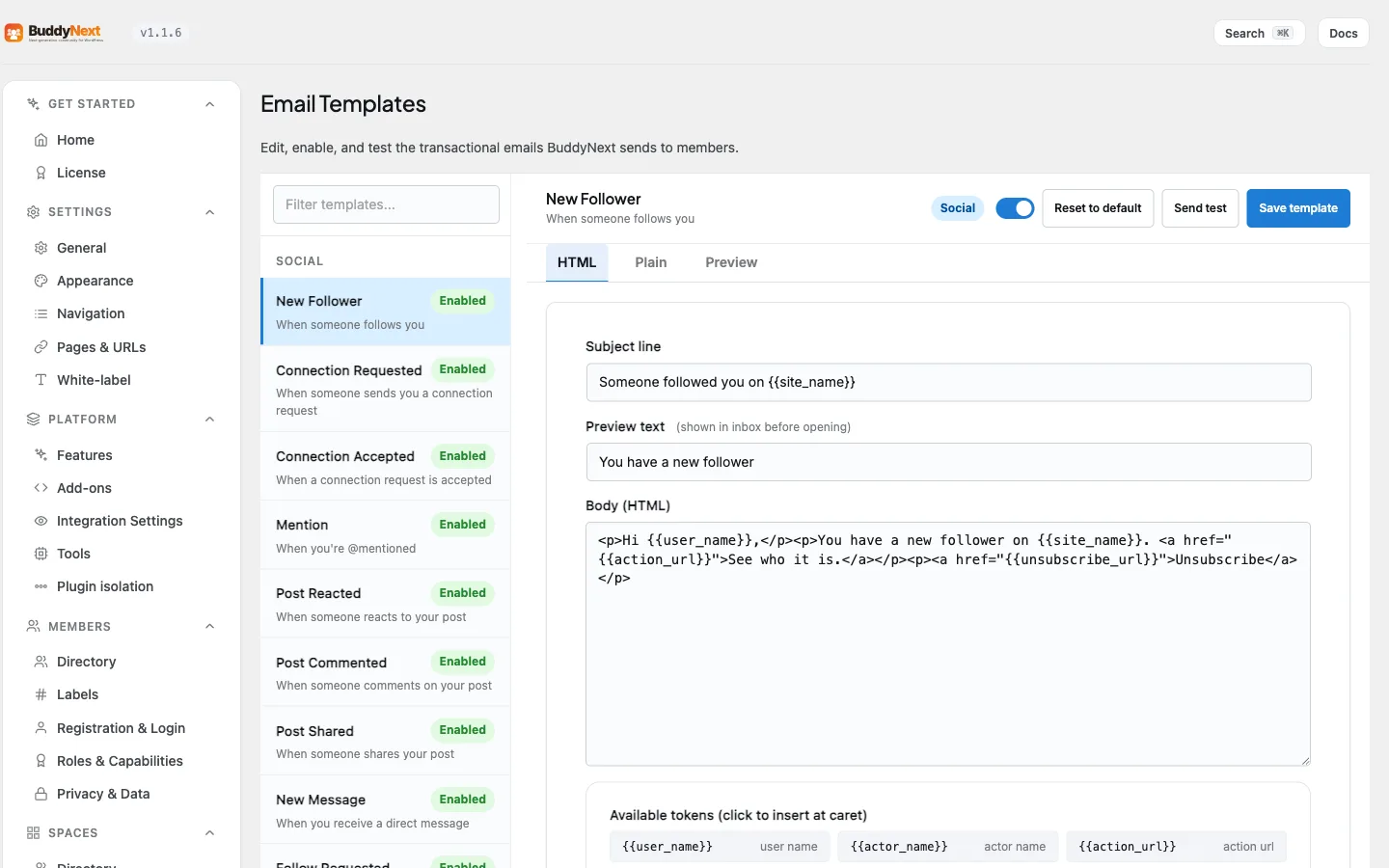This screenshot has width=1389, height=868.
Task: Click the General gear icon
Action: tap(41, 248)
